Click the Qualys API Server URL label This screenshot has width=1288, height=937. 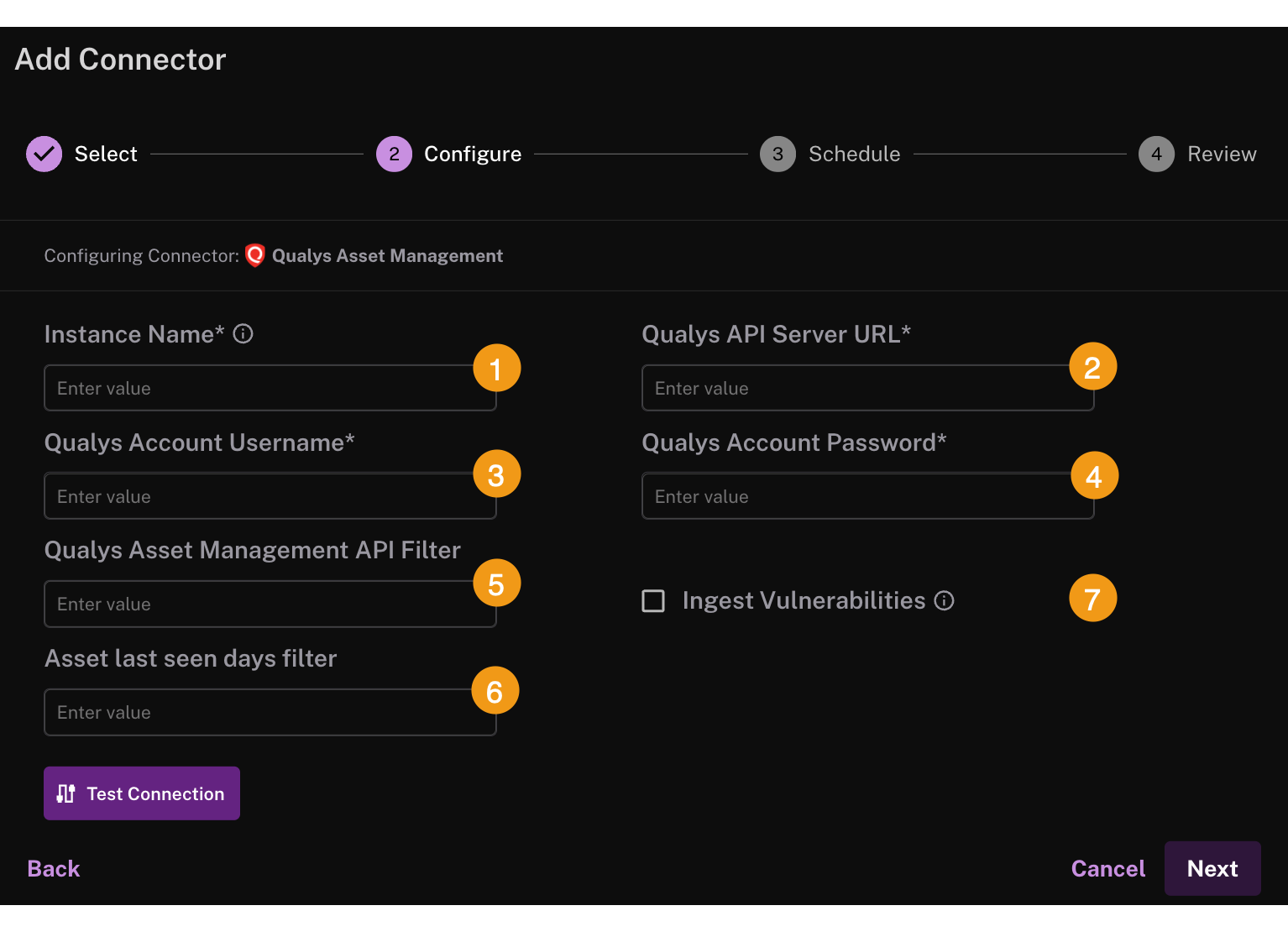coord(777,334)
